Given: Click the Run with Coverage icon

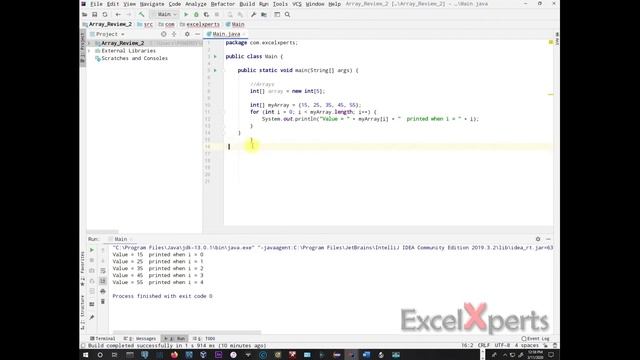Looking at the screenshot, I should [207, 14].
